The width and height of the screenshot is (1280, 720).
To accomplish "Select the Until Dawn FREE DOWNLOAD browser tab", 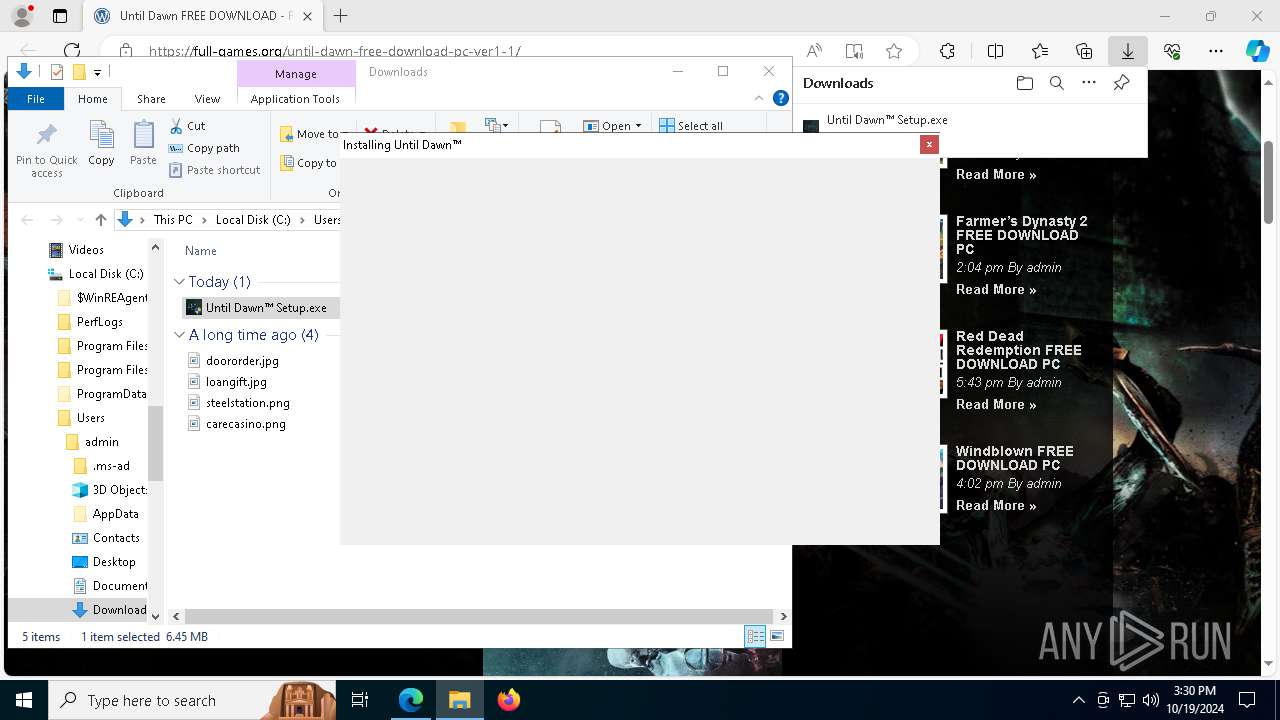I will 203,16.
